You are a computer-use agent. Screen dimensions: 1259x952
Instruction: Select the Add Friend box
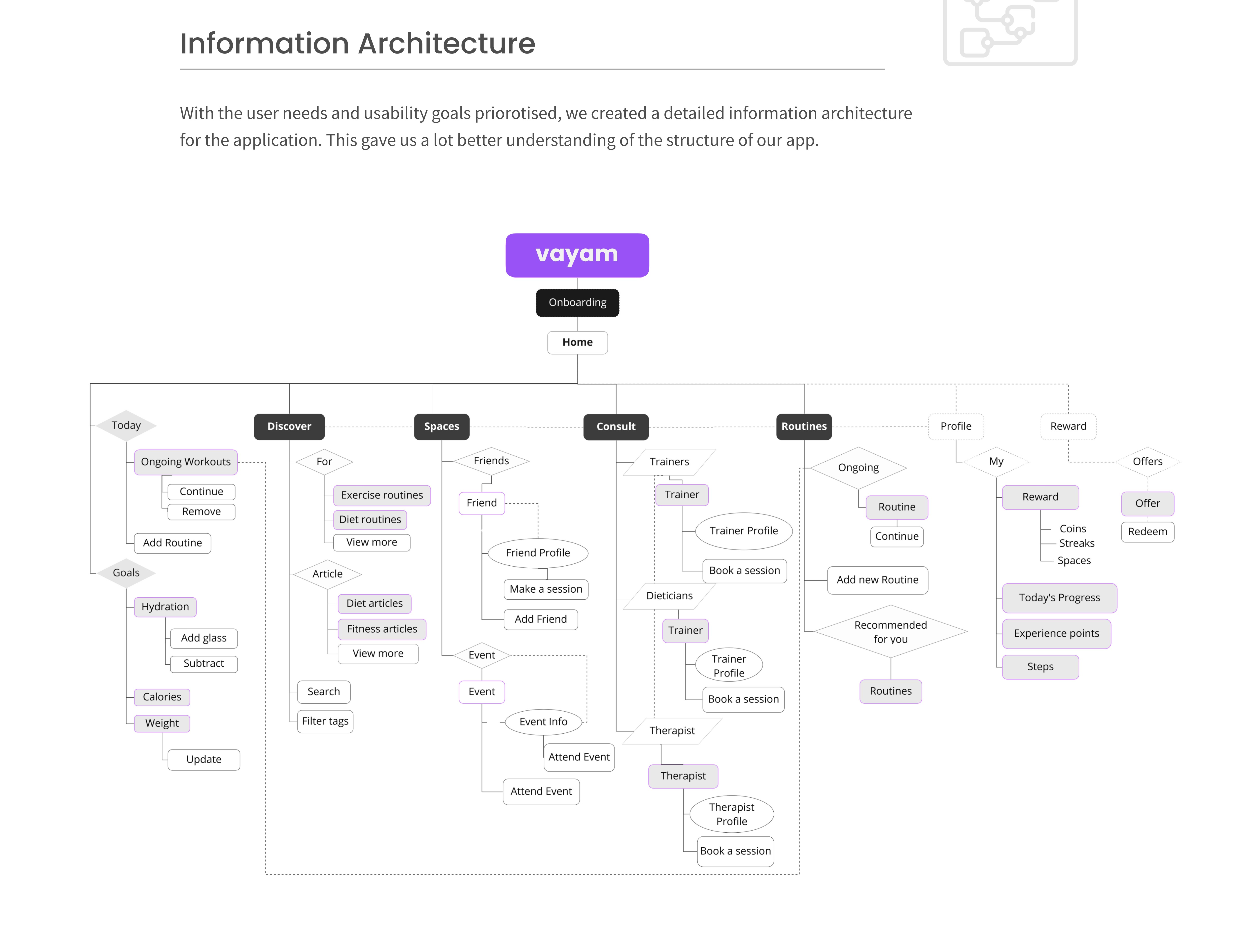click(541, 619)
